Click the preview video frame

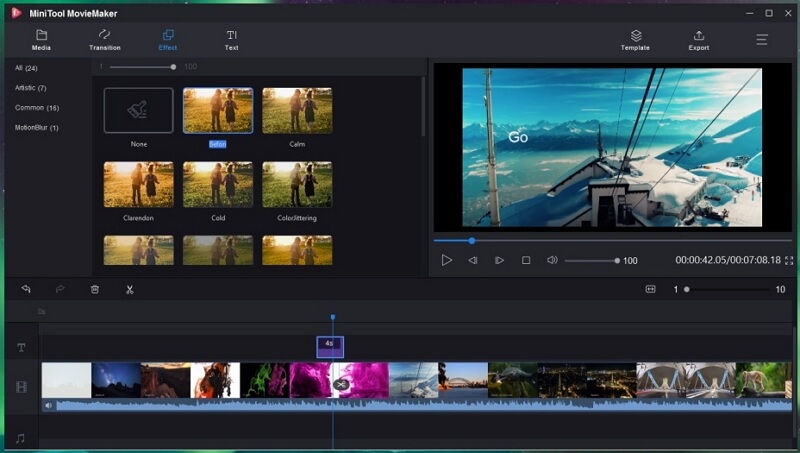[612, 147]
